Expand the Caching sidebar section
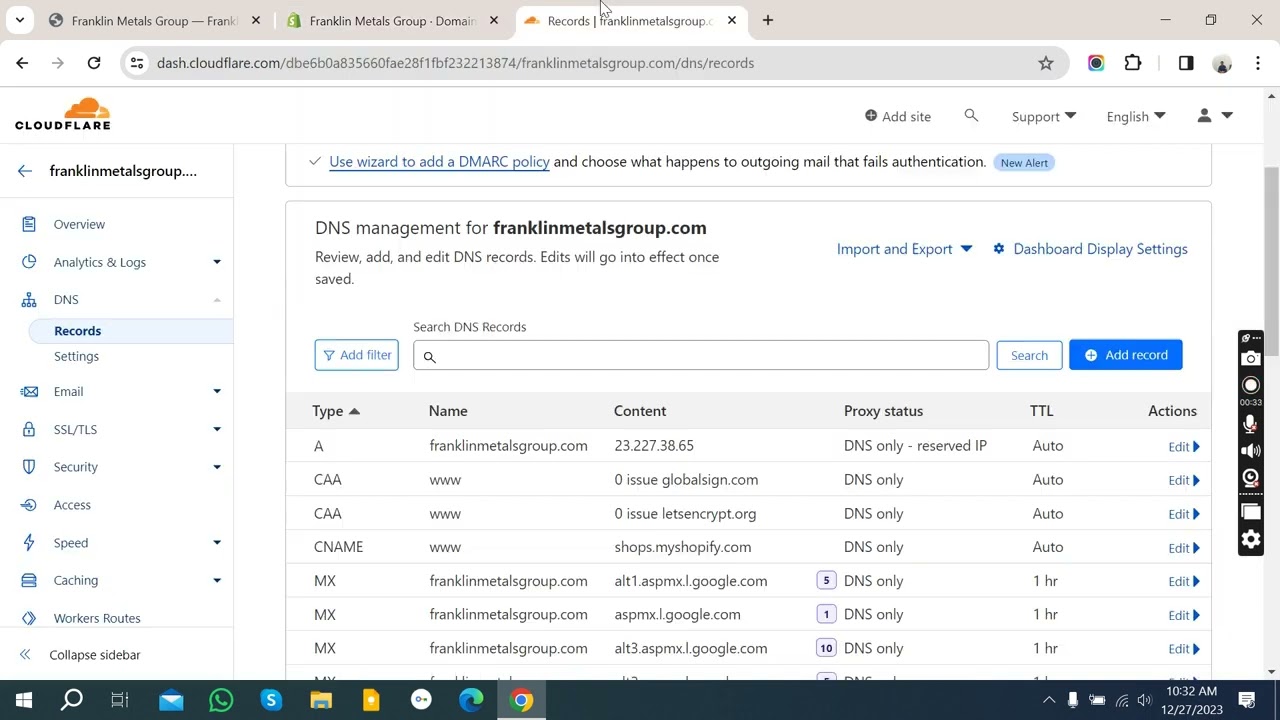The width and height of the screenshot is (1280, 720). pyautogui.click(x=217, y=580)
